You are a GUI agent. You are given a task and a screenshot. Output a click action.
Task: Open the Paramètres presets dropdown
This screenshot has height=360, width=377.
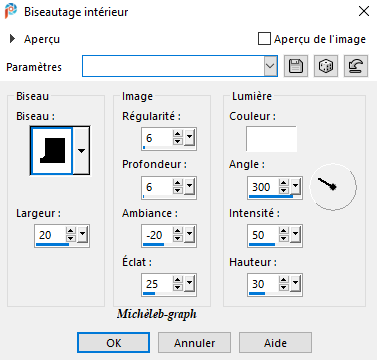point(270,66)
